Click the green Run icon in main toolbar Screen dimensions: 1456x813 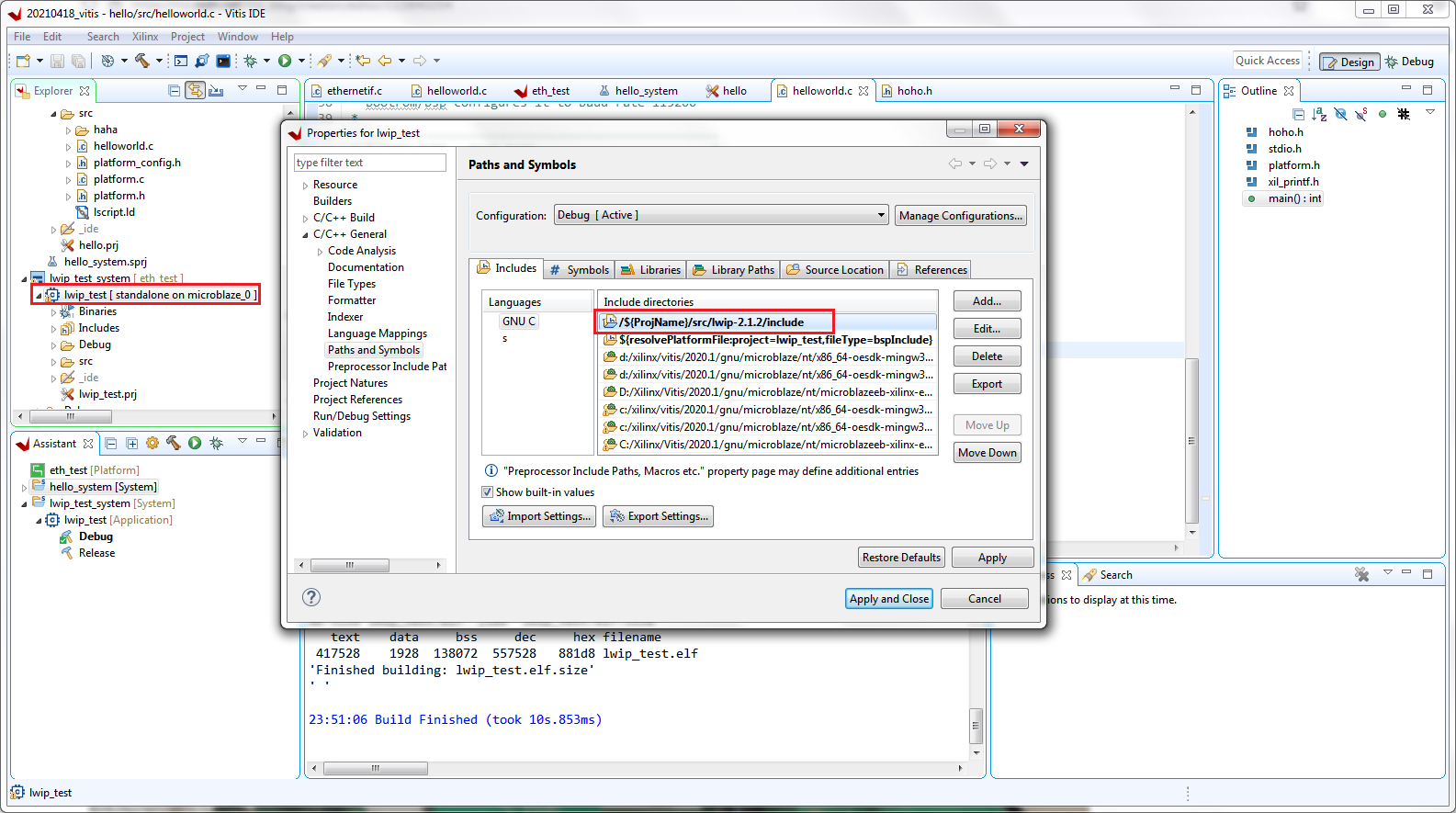tap(285, 61)
